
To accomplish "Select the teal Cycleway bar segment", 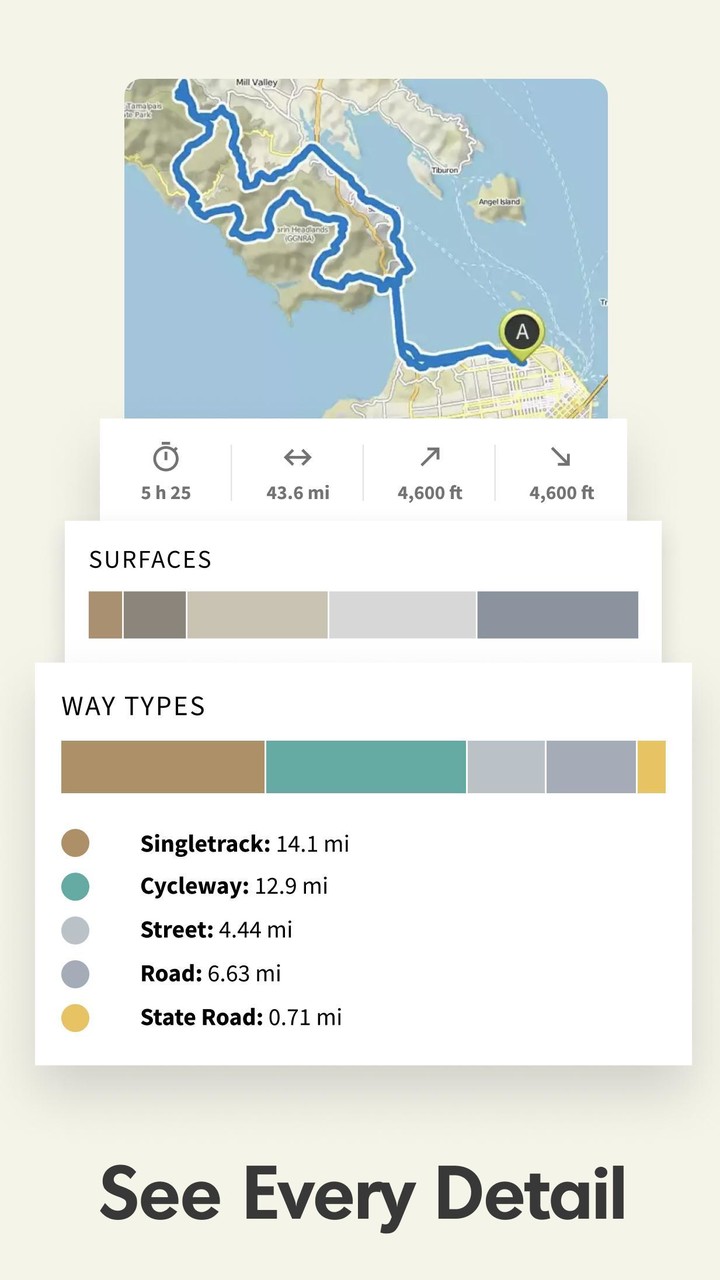I will click(x=366, y=767).
